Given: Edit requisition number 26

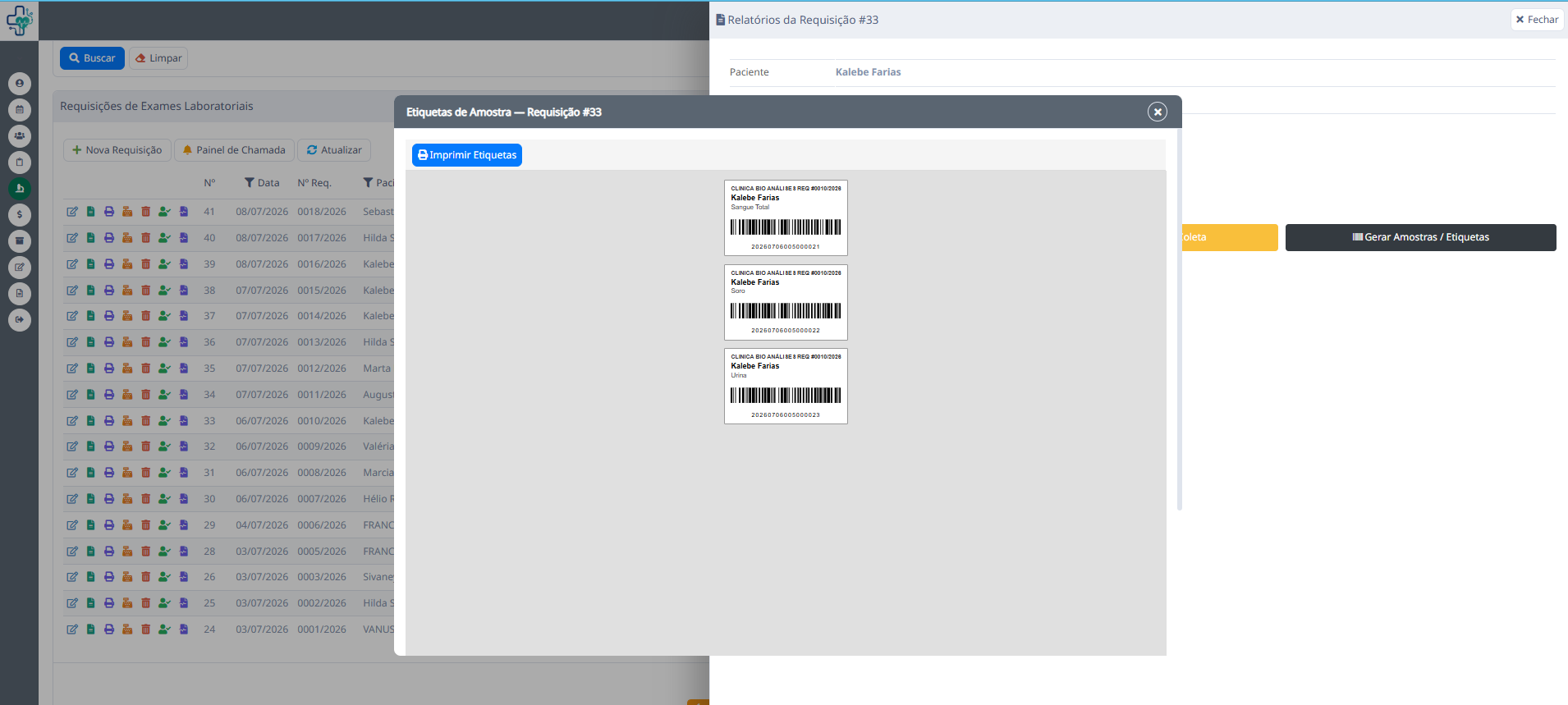Looking at the screenshot, I should pos(72,577).
